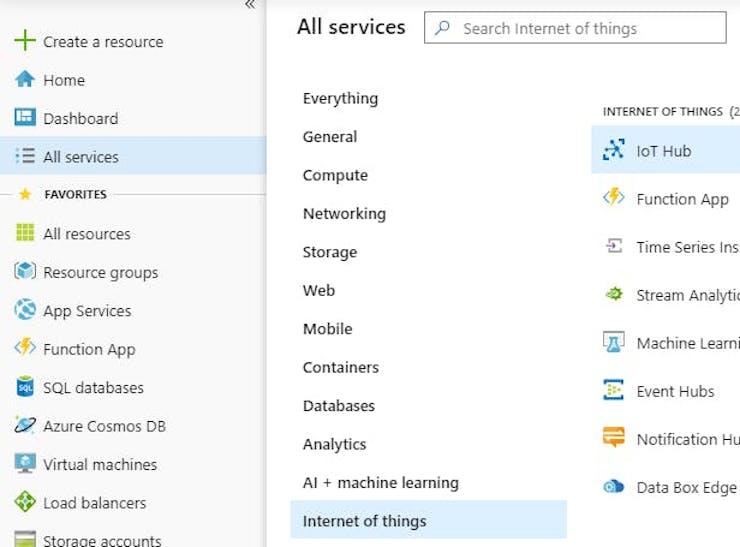Open Load balancers favorite

click(x=94, y=503)
